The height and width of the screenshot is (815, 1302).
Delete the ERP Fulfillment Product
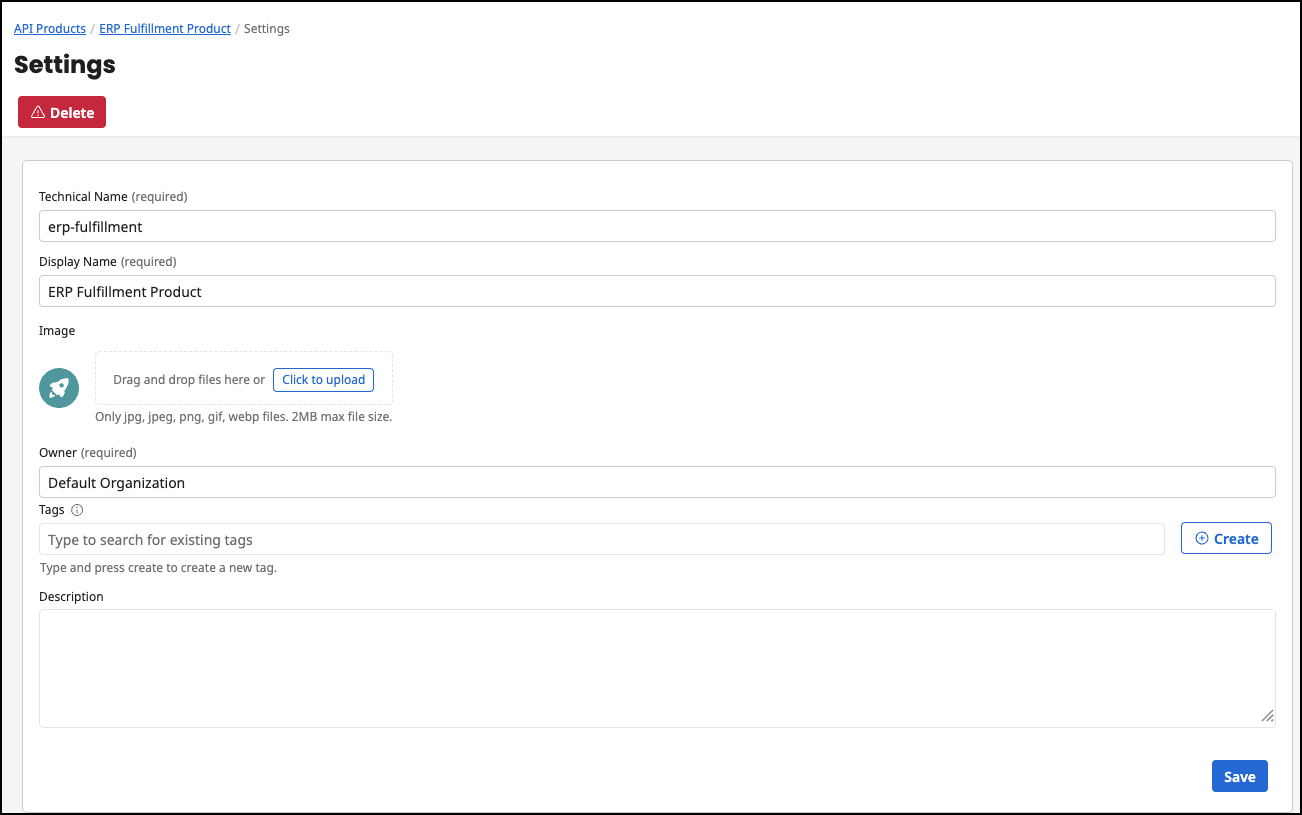[x=61, y=112]
